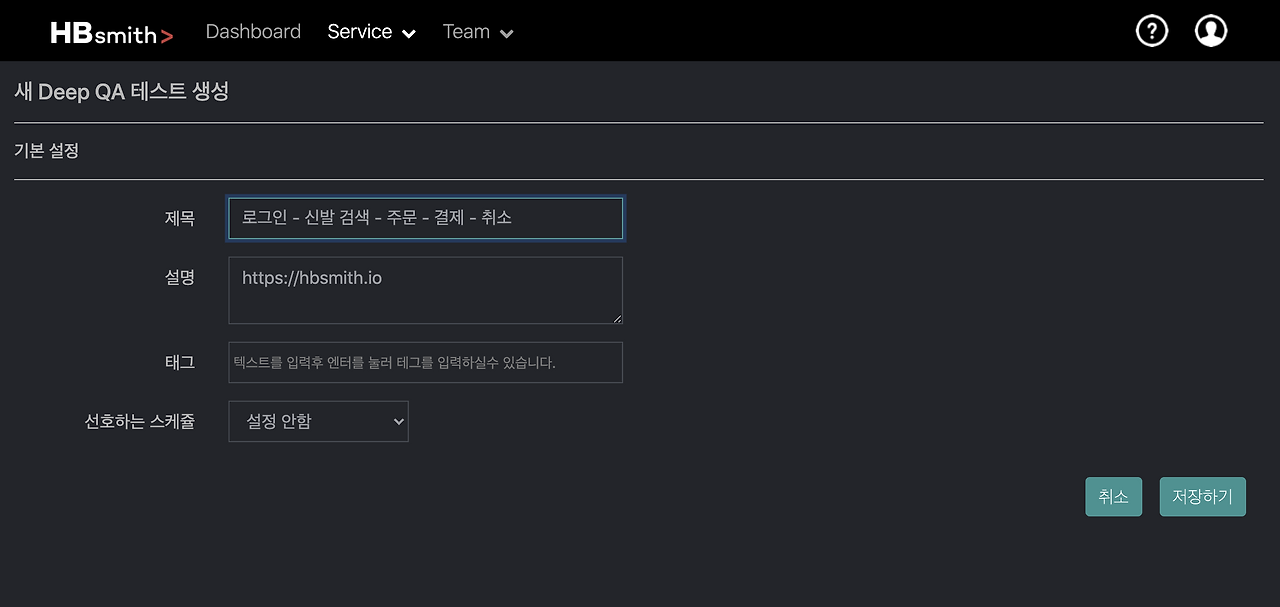Go to the Dashboard menu item
The image size is (1280, 607).
253,31
